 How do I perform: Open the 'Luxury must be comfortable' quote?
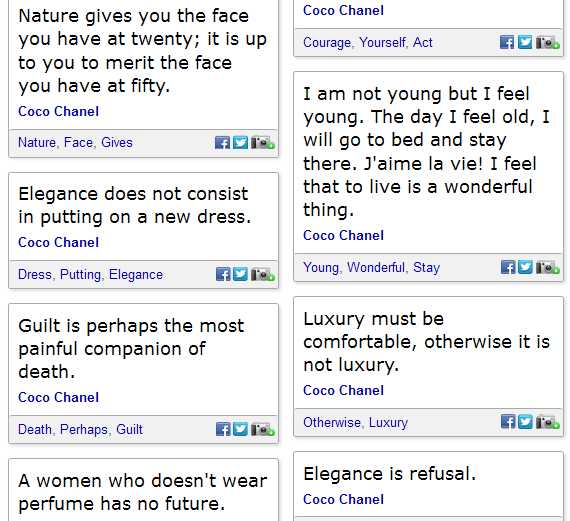click(426, 342)
